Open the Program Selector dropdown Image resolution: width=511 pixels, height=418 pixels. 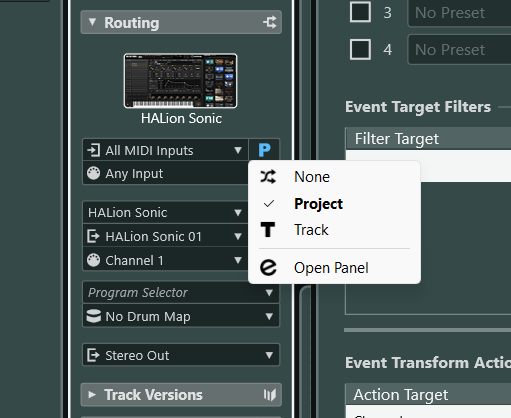click(x=181, y=292)
